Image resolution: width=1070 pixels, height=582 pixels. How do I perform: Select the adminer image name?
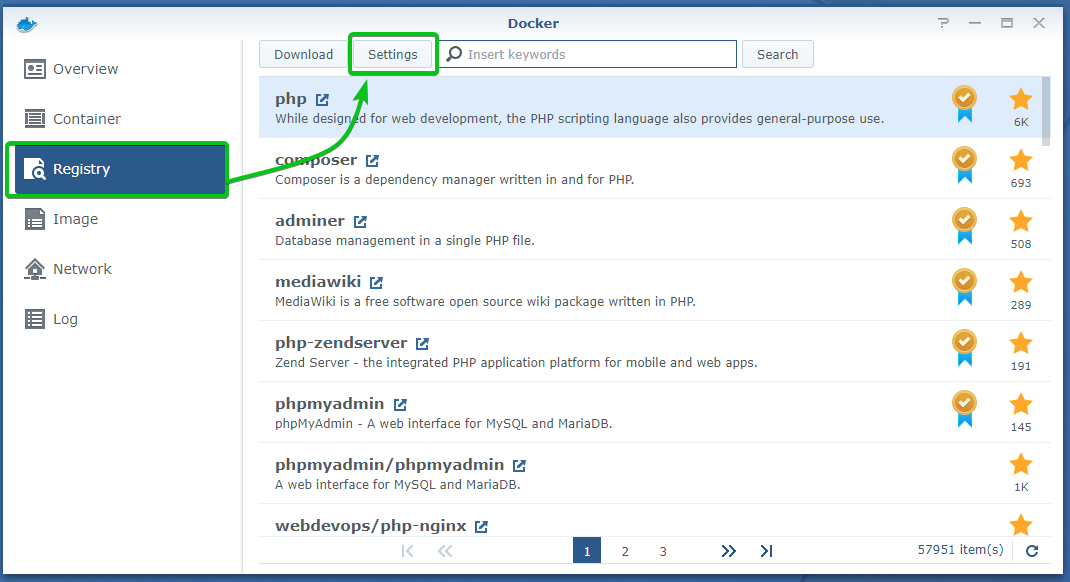310,220
